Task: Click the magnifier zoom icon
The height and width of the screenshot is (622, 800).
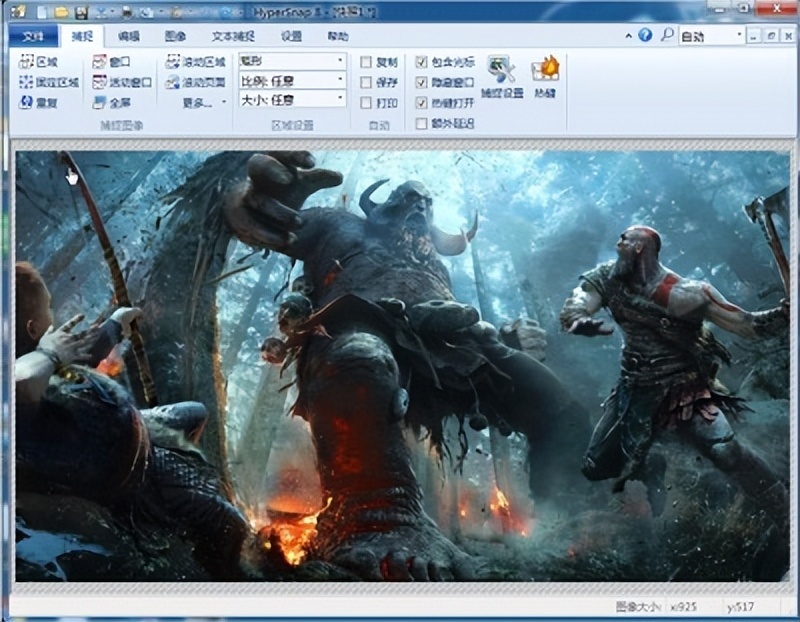Action: point(667,35)
